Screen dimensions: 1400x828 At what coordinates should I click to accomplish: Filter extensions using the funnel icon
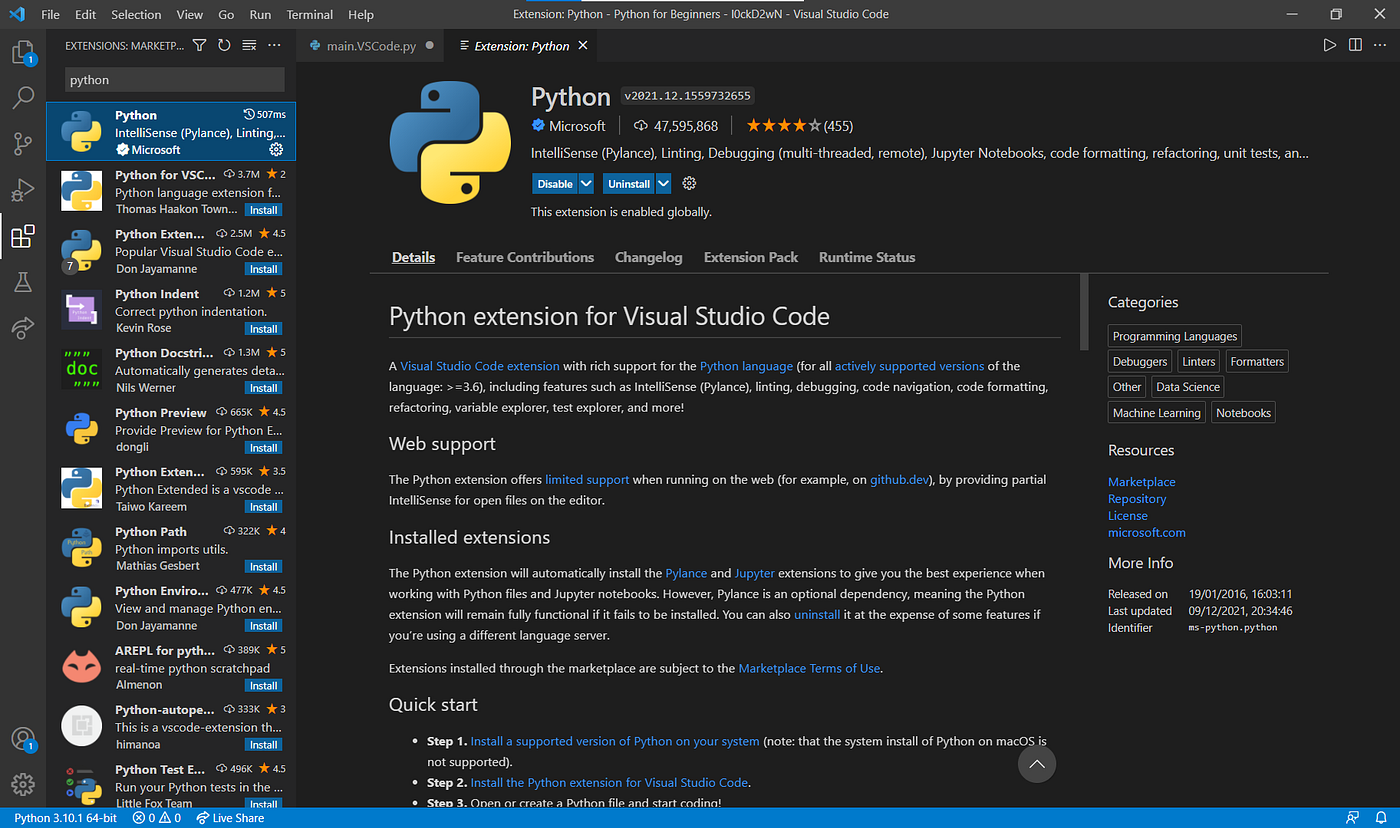pyautogui.click(x=199, y=45)
